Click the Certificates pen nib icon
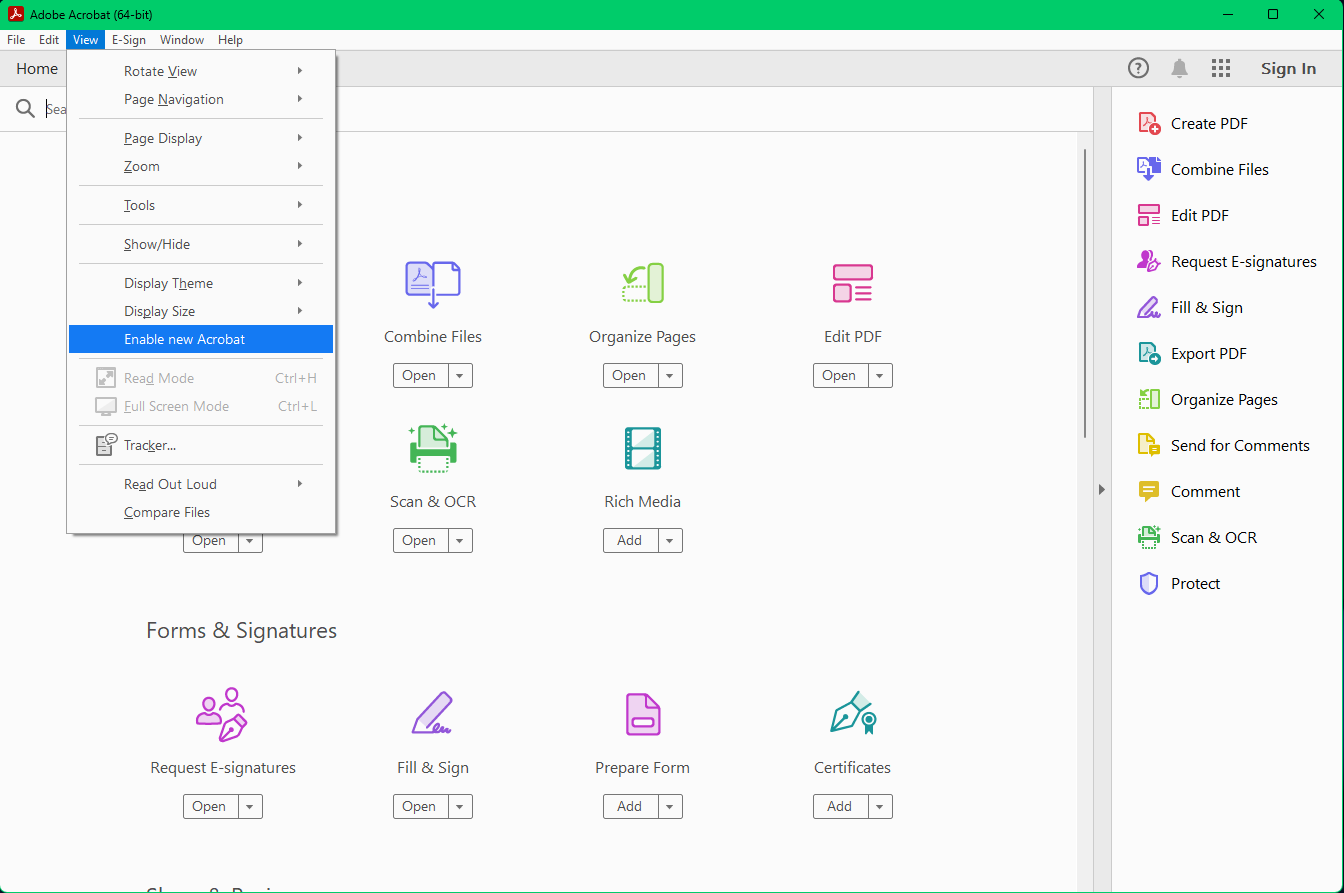This screenshot has width=1344, height=893. coord(852,713)
